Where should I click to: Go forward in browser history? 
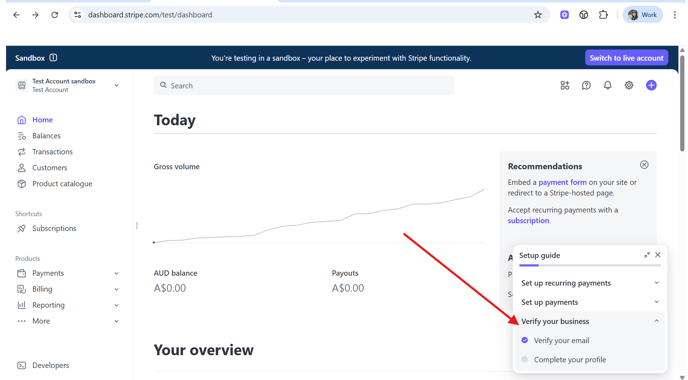coord(36,15)
